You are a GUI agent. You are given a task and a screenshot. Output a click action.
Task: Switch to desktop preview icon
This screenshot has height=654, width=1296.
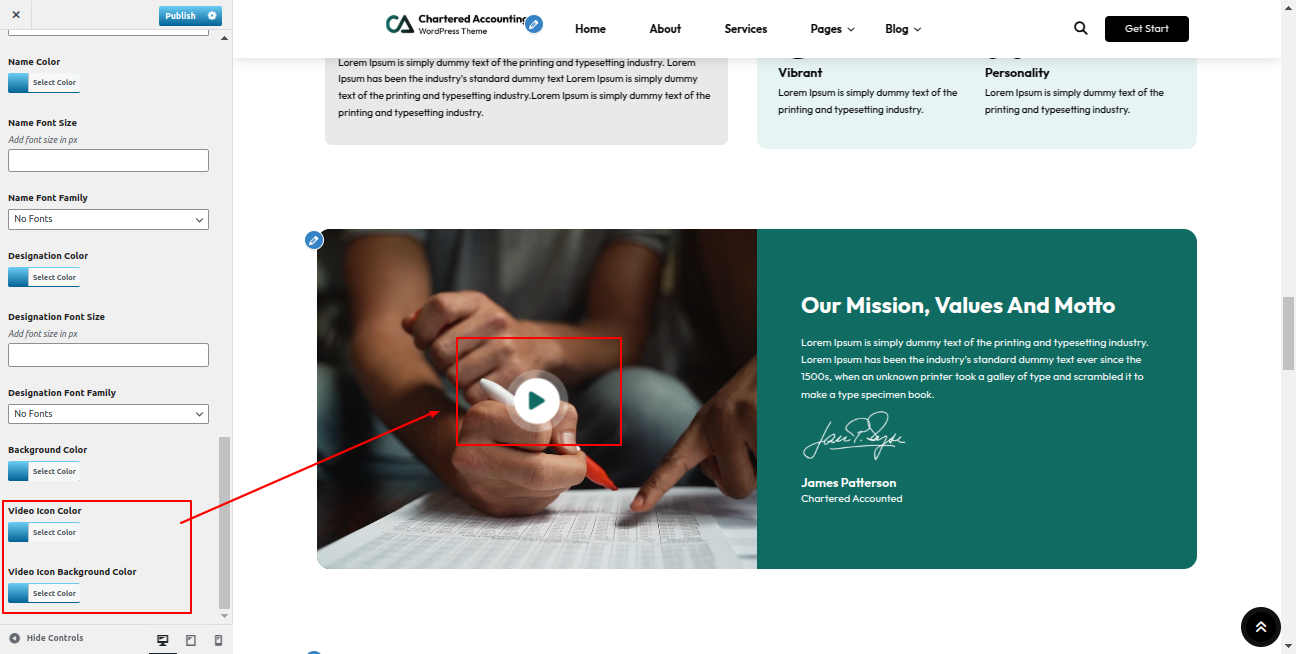pyautogui.click(x=163, y=640)
